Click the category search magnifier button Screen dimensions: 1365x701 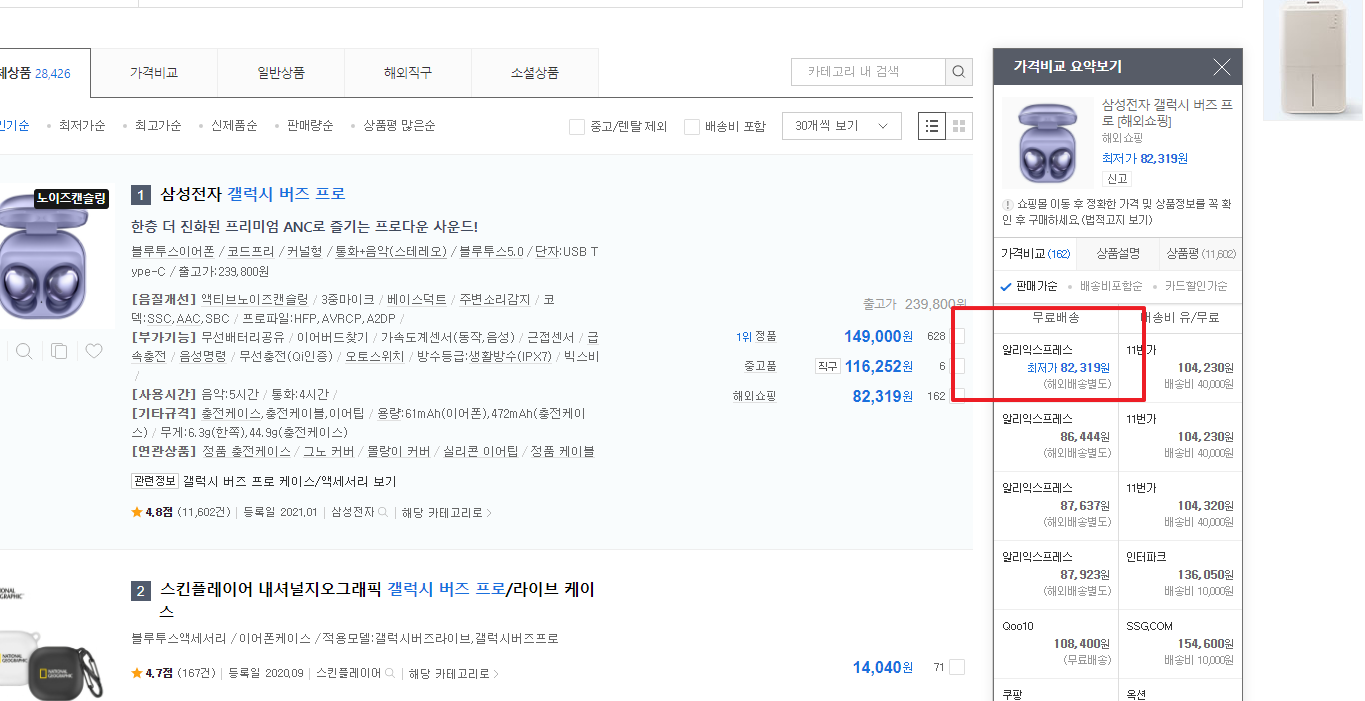point(959,72)
